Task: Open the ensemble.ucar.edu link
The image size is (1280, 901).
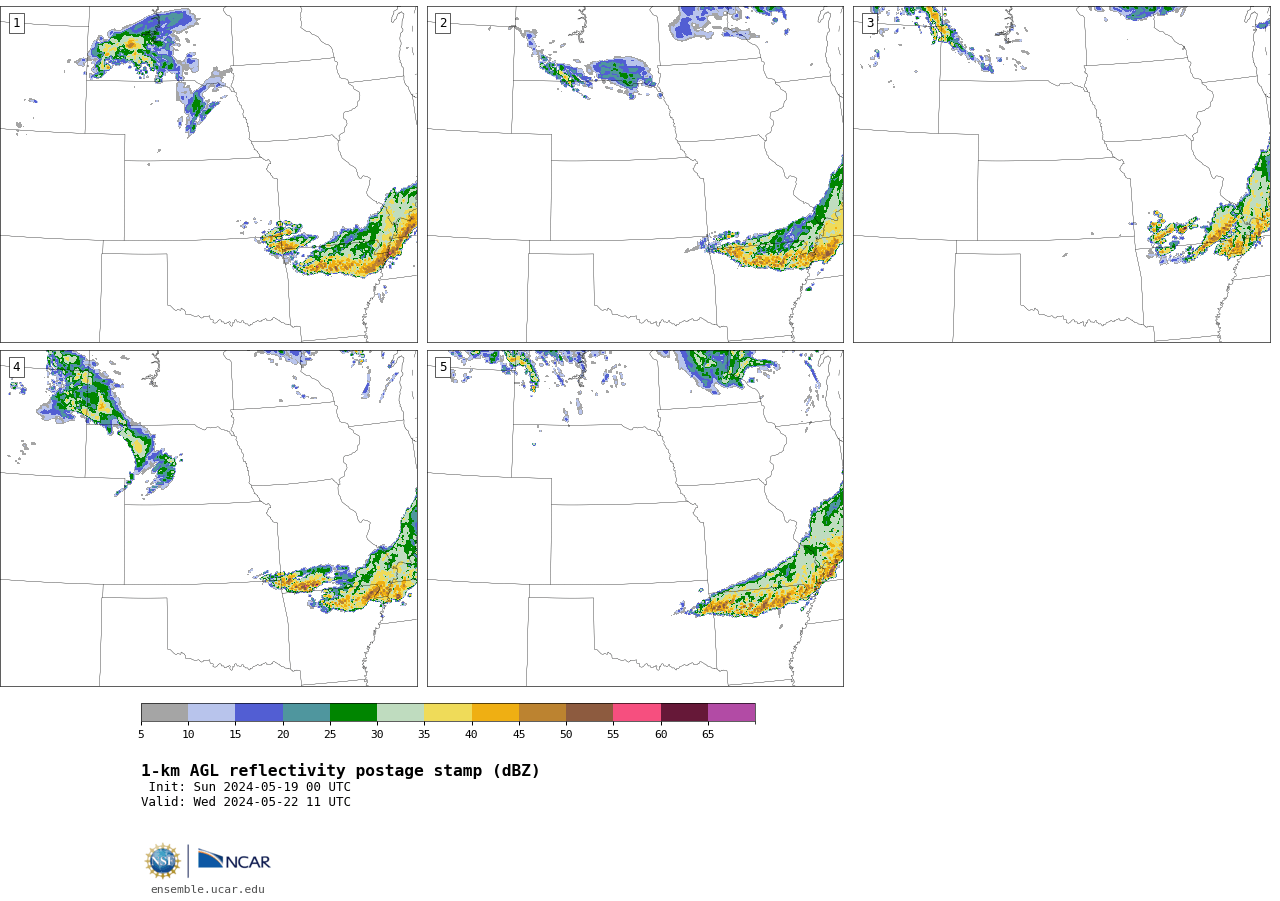Action: click(208, 890)
